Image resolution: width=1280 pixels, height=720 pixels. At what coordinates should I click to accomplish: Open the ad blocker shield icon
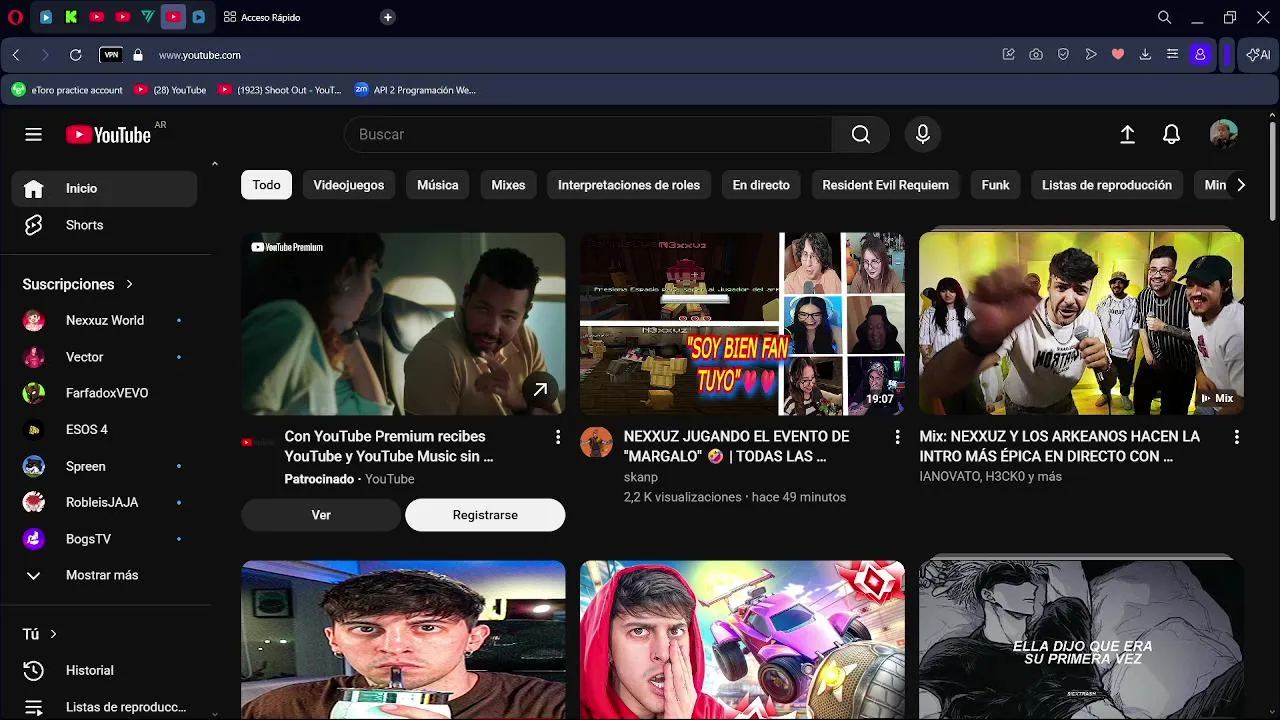tap(1063, 55)
